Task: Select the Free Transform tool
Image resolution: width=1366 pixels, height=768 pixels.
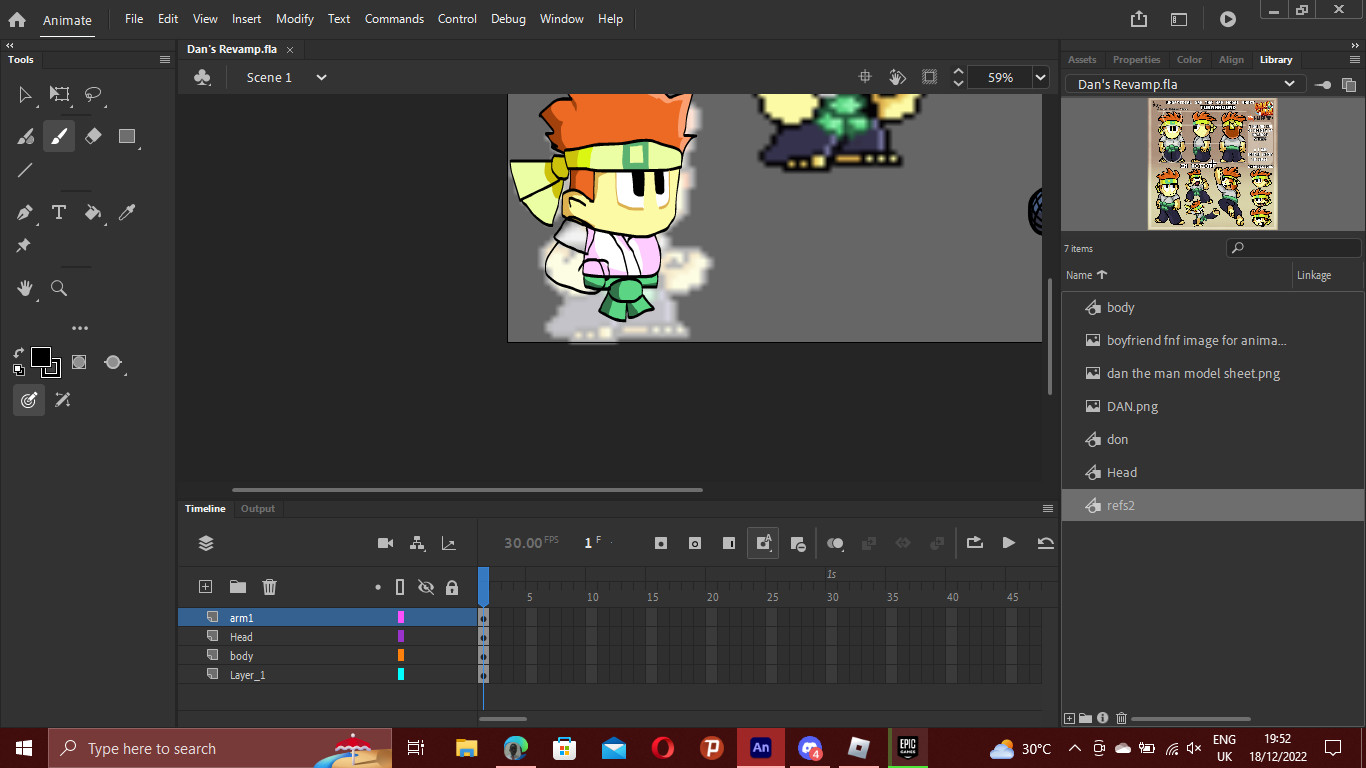Action: tap(60, 94)
